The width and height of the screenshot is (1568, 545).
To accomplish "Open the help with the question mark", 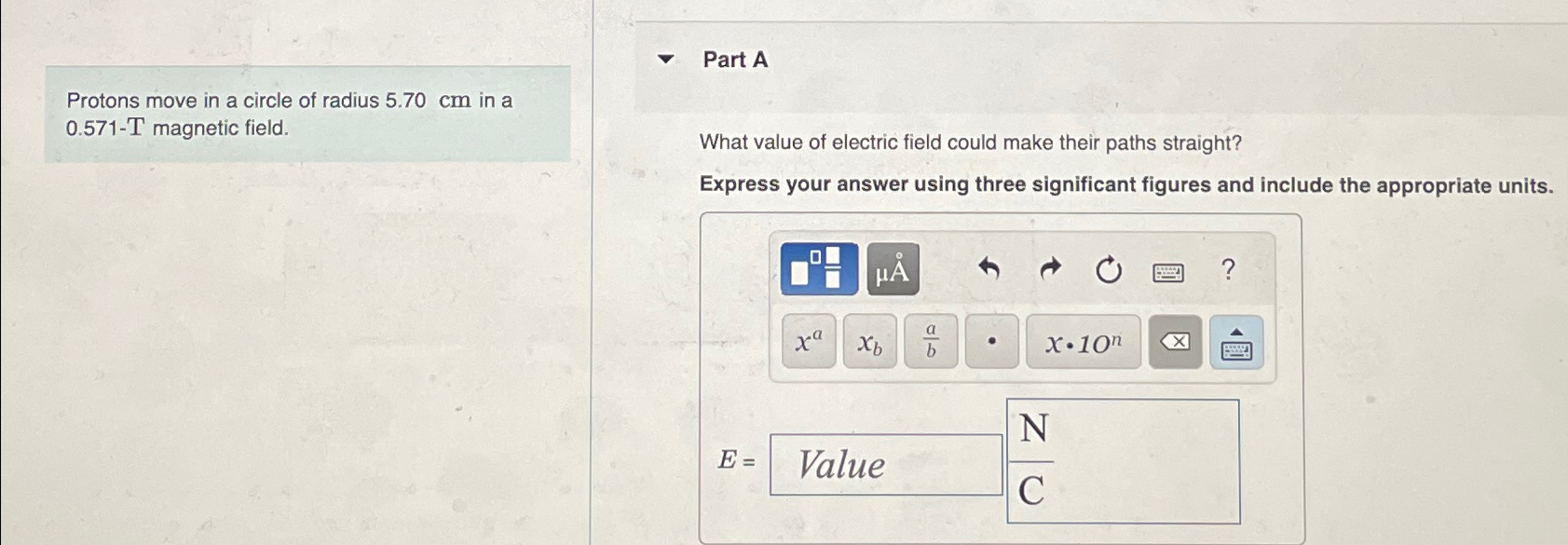I will [x=1228, y=271].
